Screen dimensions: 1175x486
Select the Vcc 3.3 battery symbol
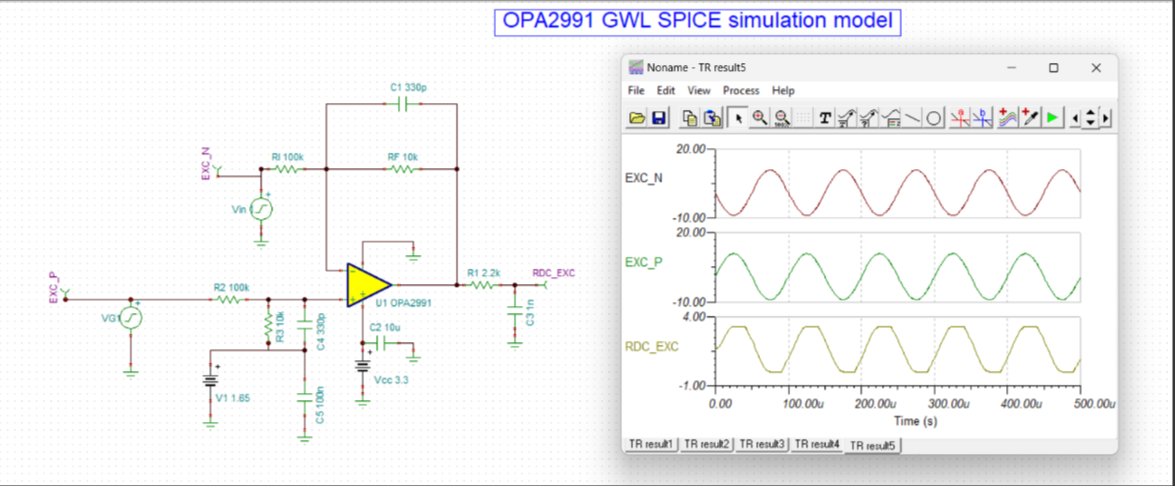pos(363,366)
